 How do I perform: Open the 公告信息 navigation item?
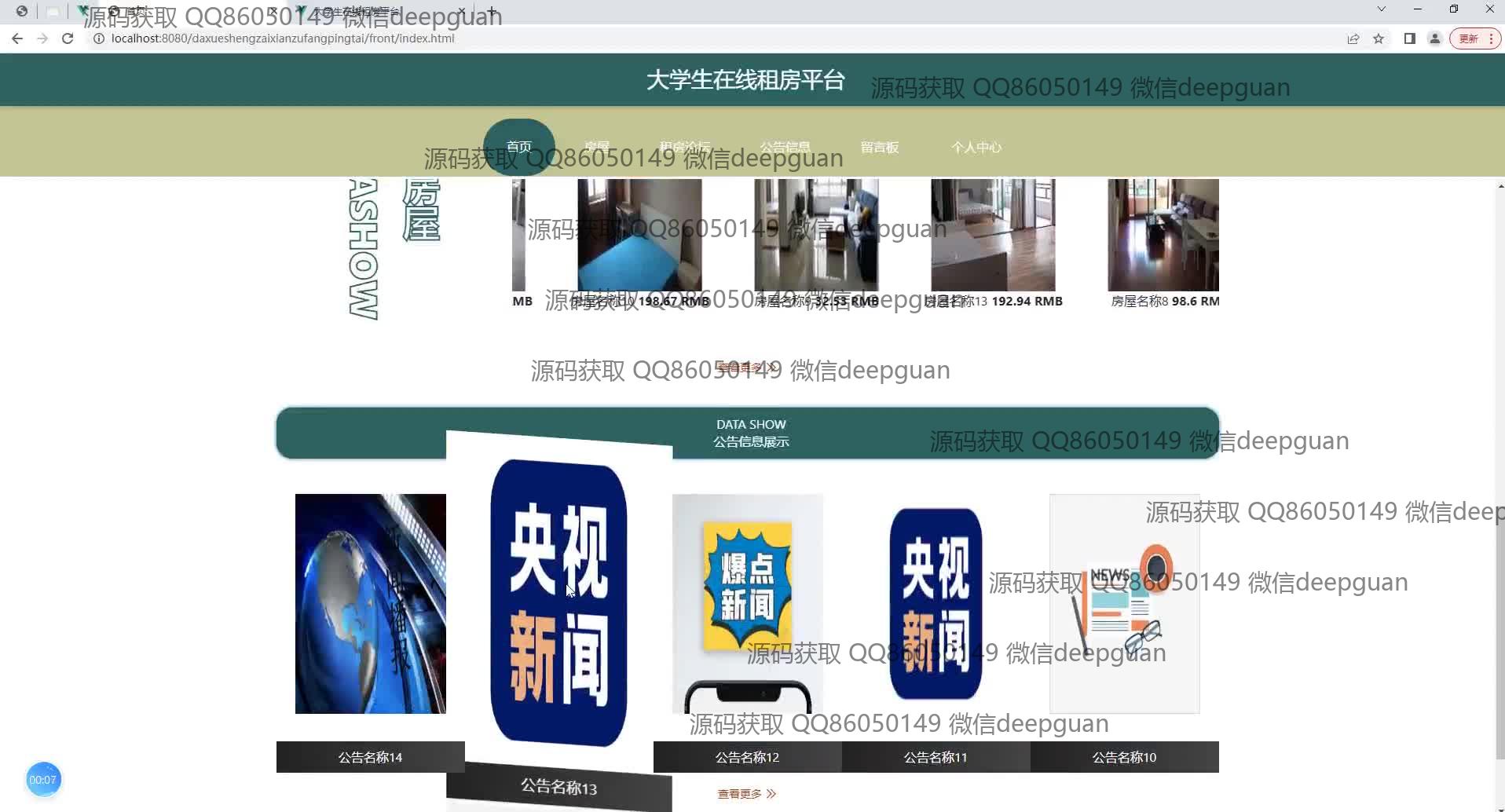(x=785, y=147)
